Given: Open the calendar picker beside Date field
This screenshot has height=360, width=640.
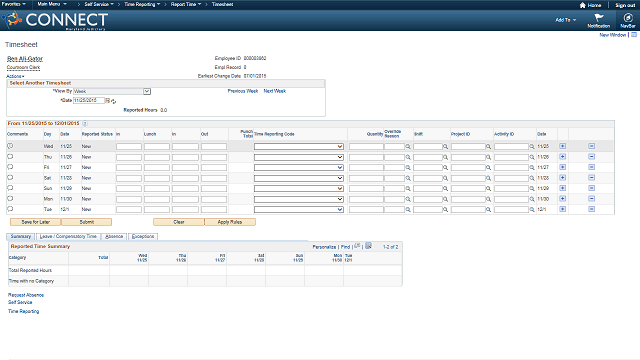Looking at the screenshot, I should click(x=108, y=100).
